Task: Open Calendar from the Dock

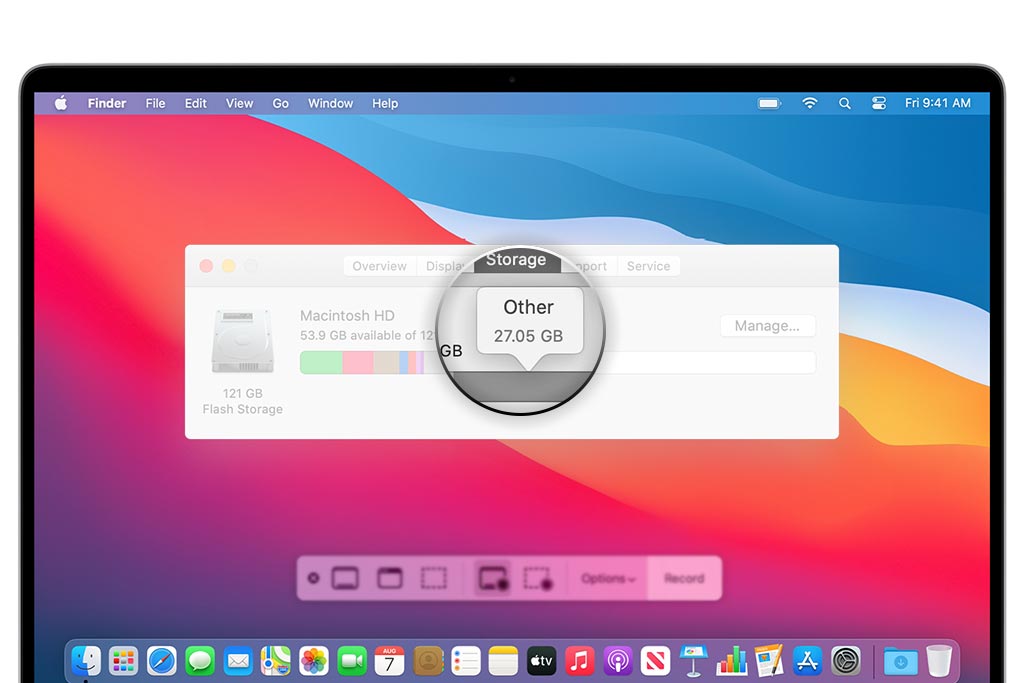Action: 389,661
